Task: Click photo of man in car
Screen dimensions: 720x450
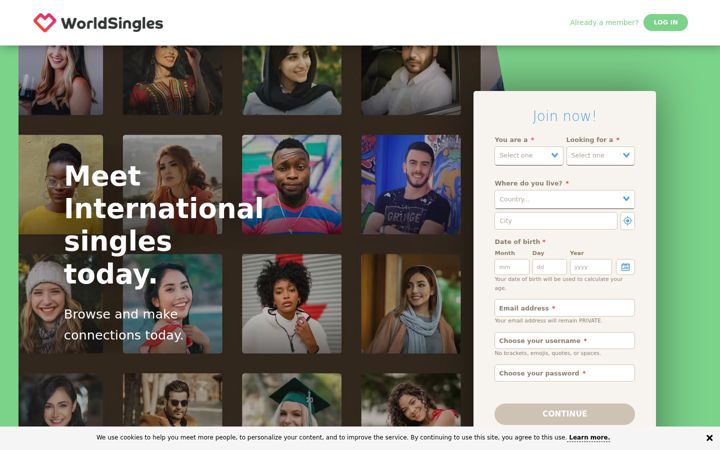Action: [411, 80]
